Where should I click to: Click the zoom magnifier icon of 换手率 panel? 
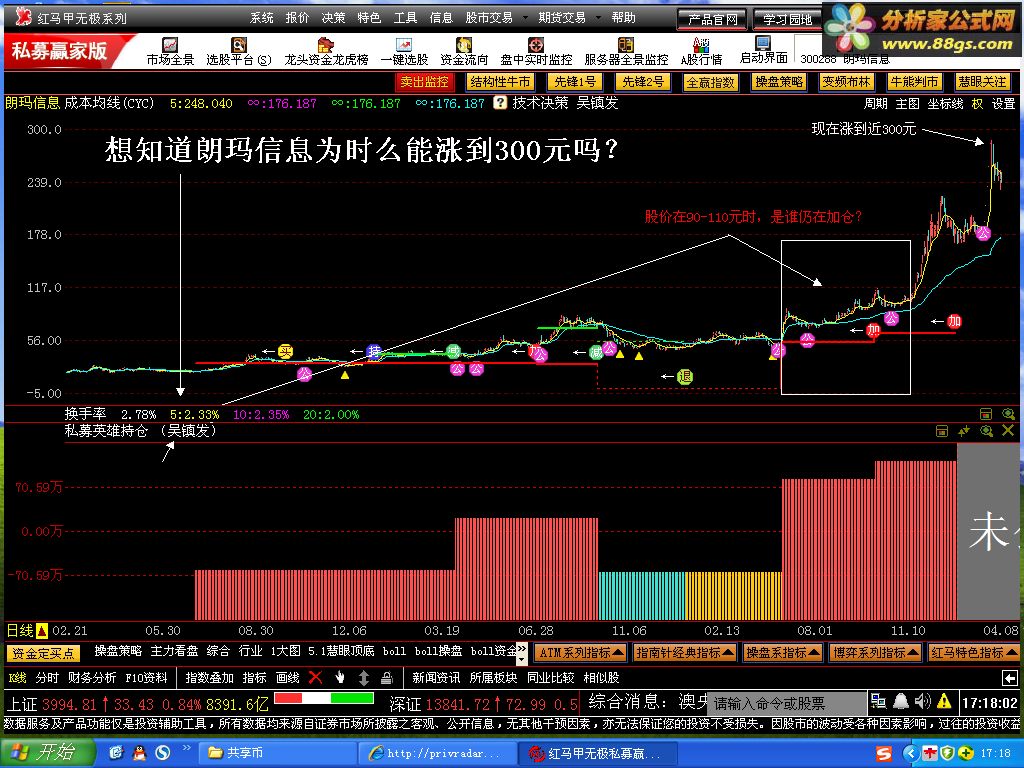pyautogui.click(x=1008, y=414)
